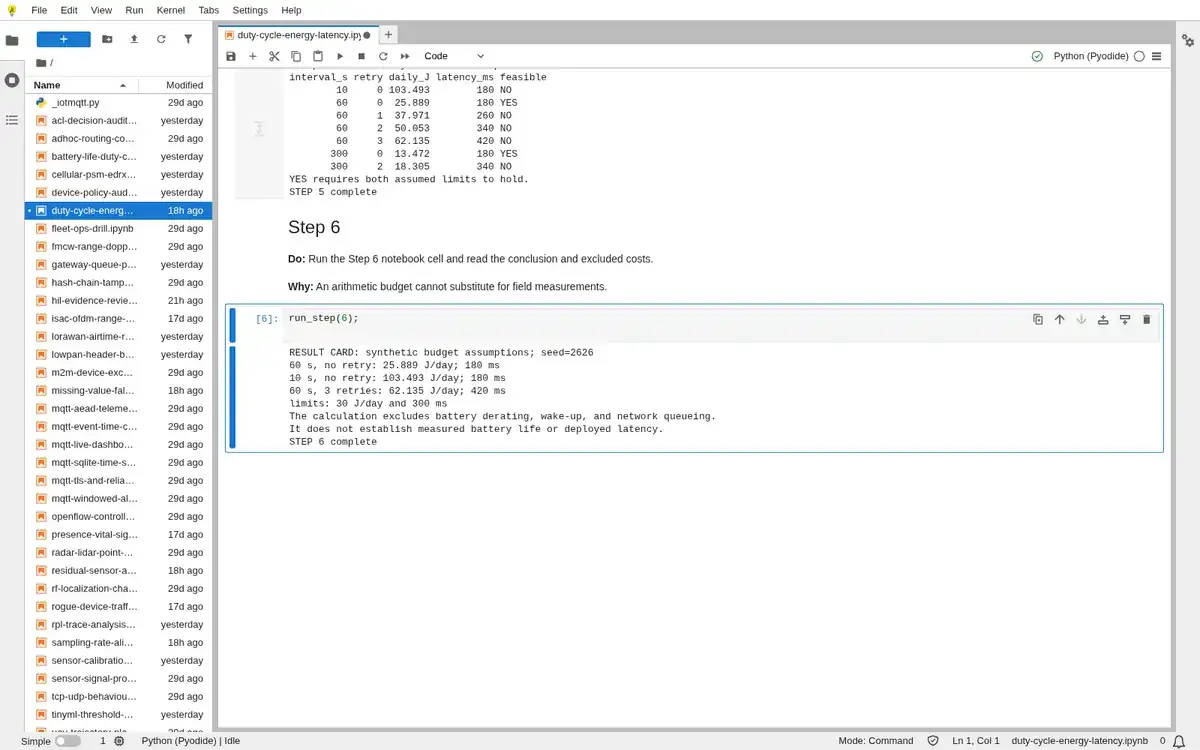Viewport: 1200px width, 750px height.
Task: Refresh the file browser list
Action: tap(161, 39)
